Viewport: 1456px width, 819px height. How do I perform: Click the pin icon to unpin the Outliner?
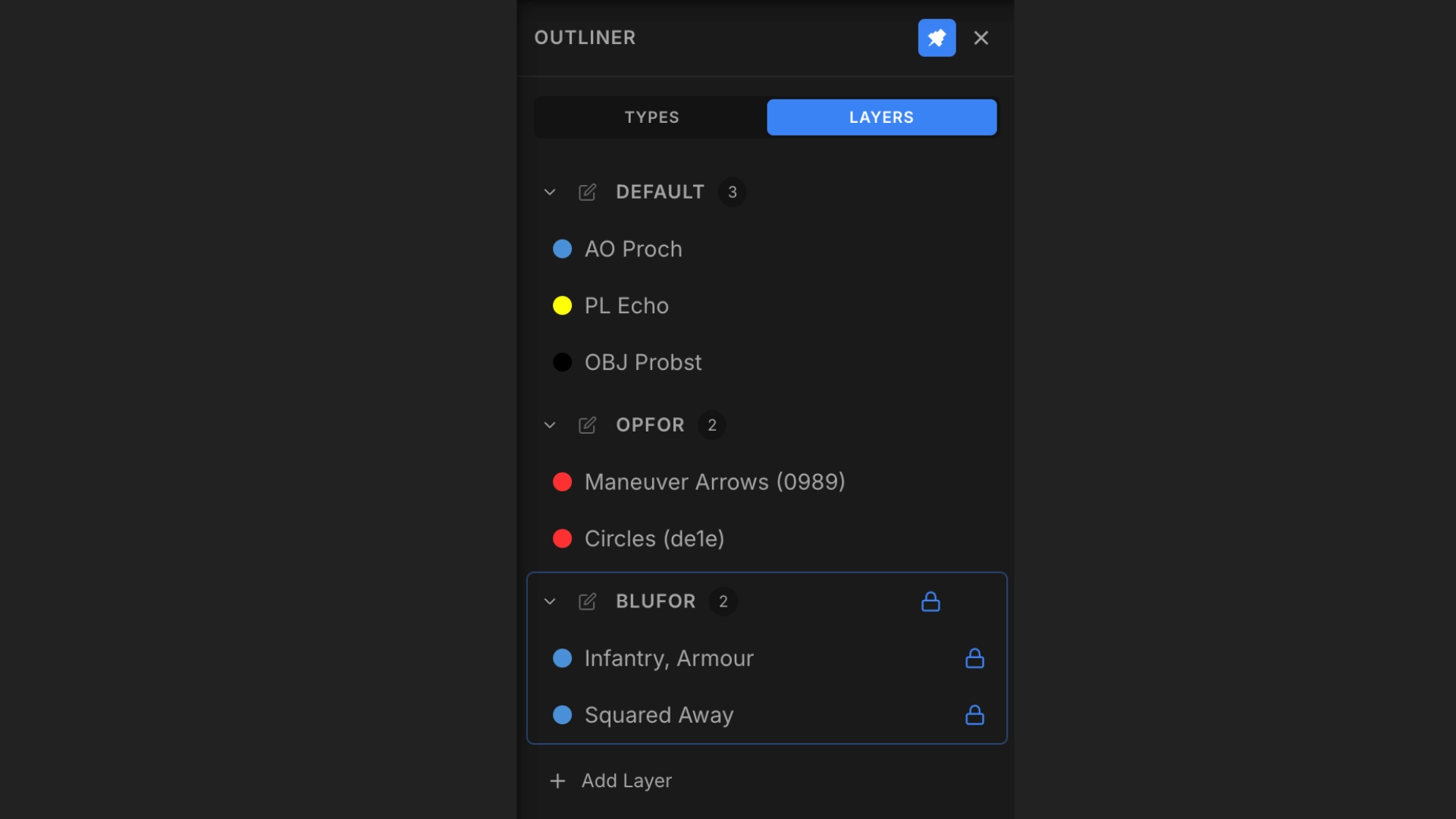click(937, 38)
